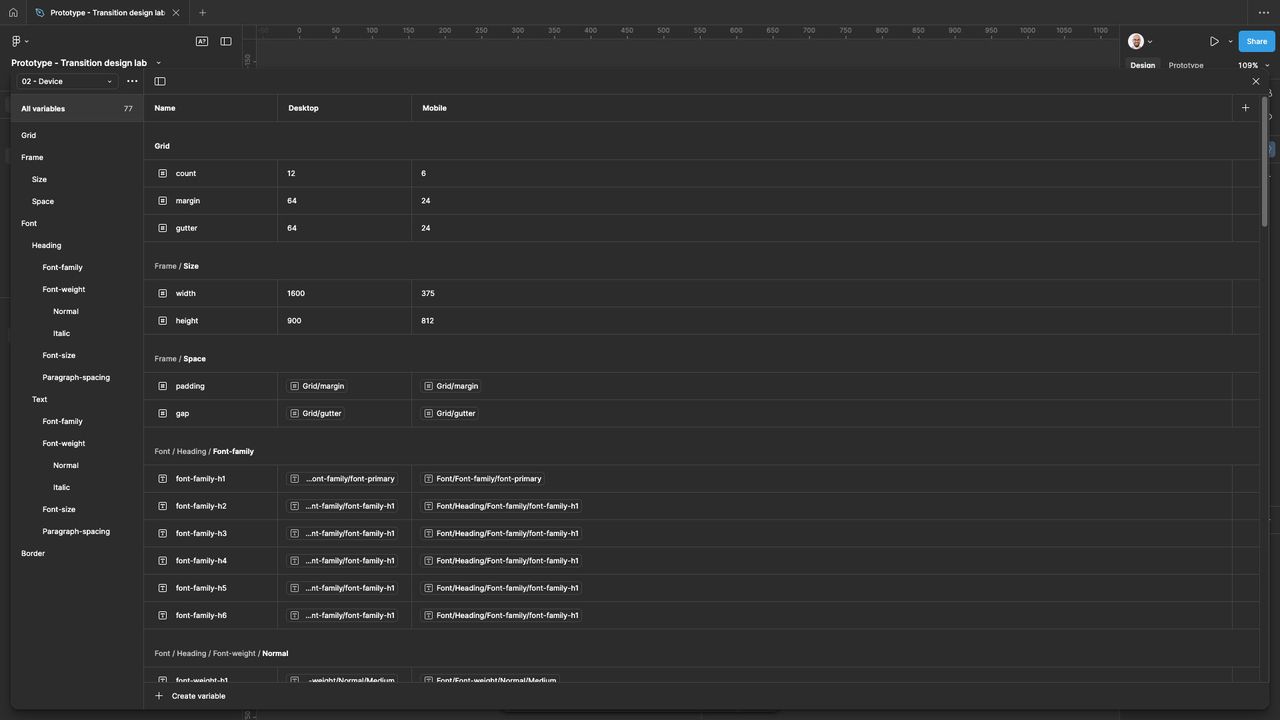The image size is (1280, 720).
Task: Click the Grid/margin alias chip in Desktop padding
Action: 317,386
